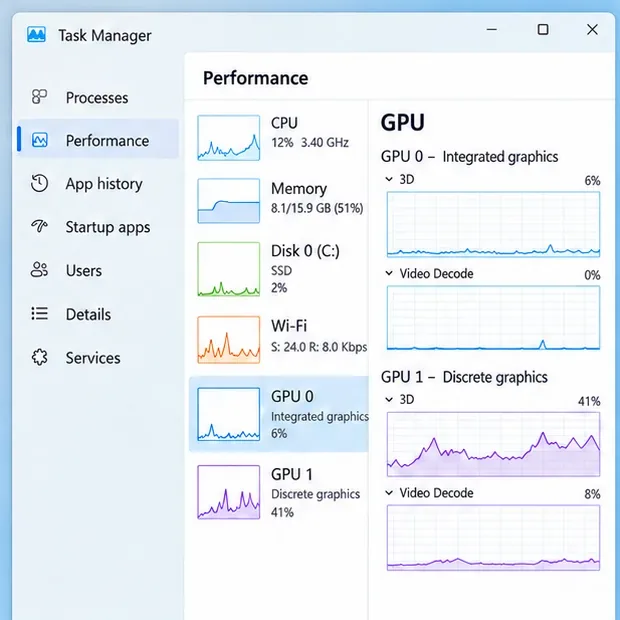The height and width of the screenshot is (620, 620).
Task: Minimize the Task Manager window
Action: point(491,29)
